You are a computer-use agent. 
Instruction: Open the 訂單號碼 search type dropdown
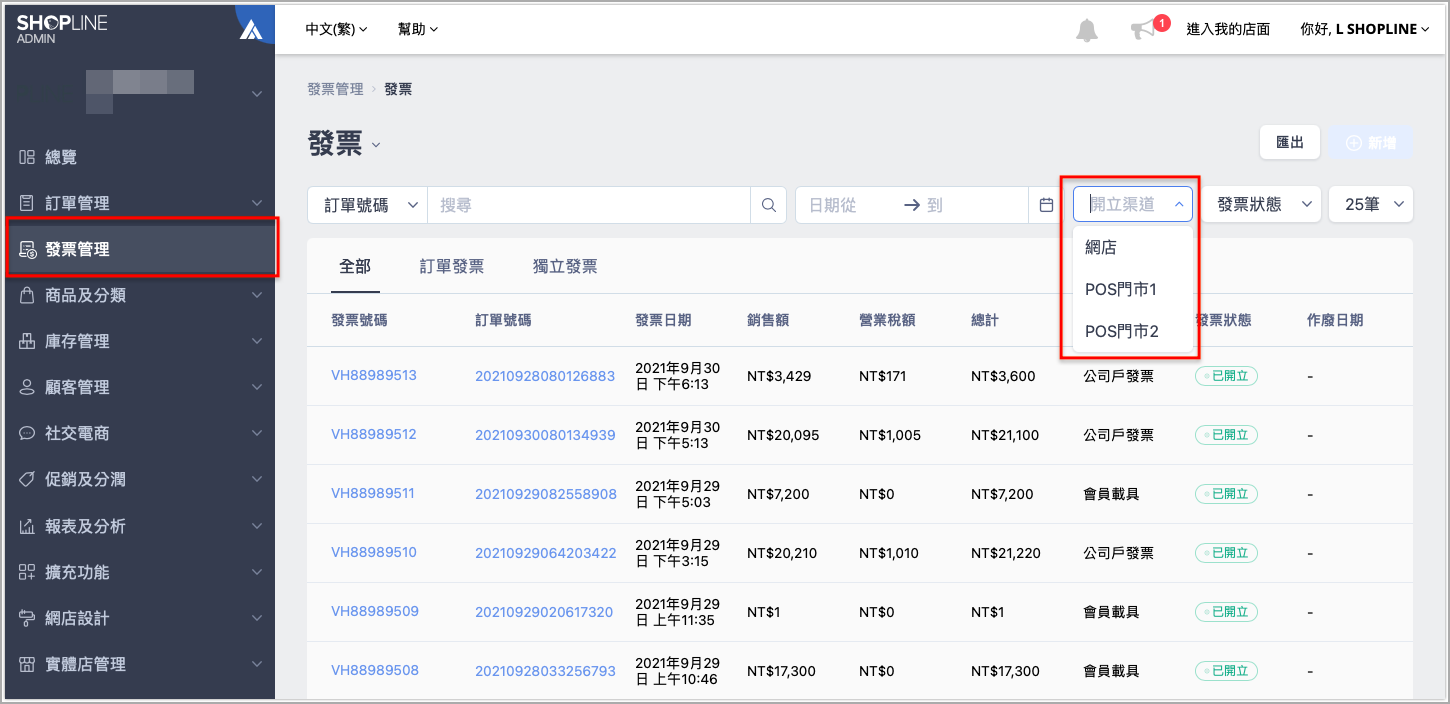pos(367,205)
